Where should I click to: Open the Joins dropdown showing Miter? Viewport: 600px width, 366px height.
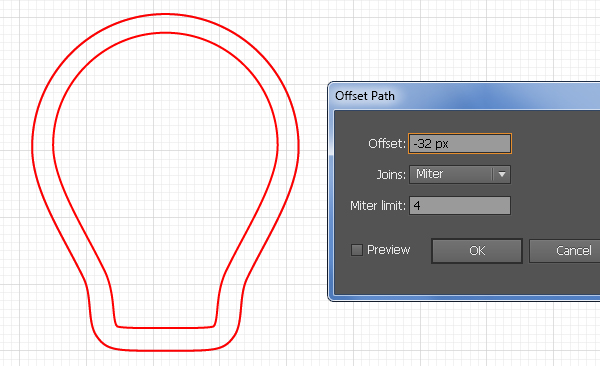[460, 174]
